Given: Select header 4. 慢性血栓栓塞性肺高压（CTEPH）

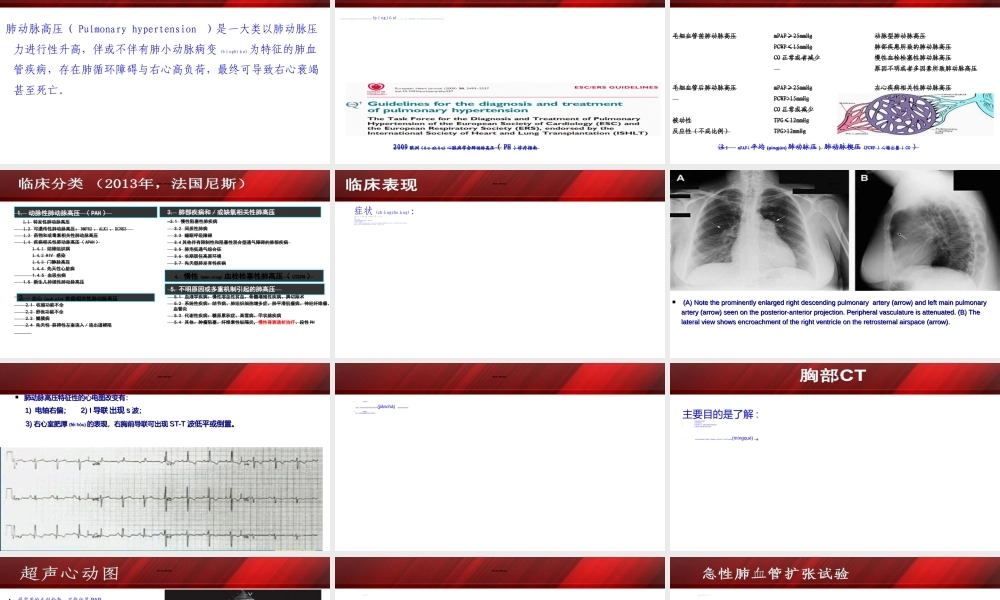Looking at the screenshot, I should pos(243,275).
